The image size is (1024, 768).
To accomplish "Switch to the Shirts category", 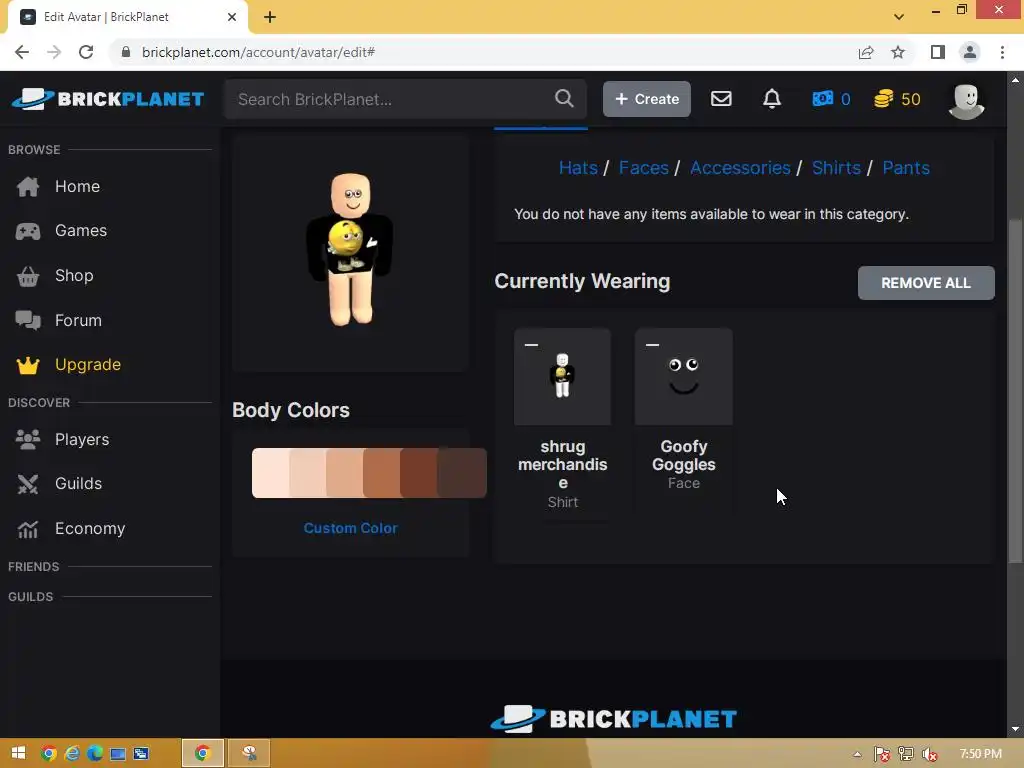I will click(836, 168).
